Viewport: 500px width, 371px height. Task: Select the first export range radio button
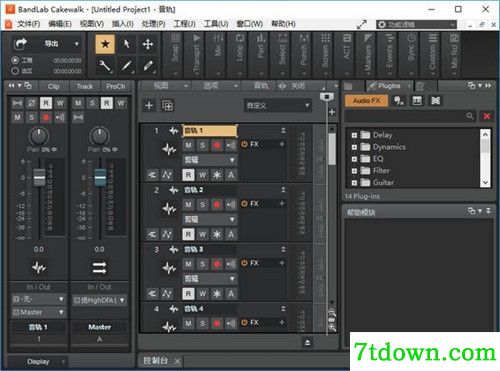point(15,60)
